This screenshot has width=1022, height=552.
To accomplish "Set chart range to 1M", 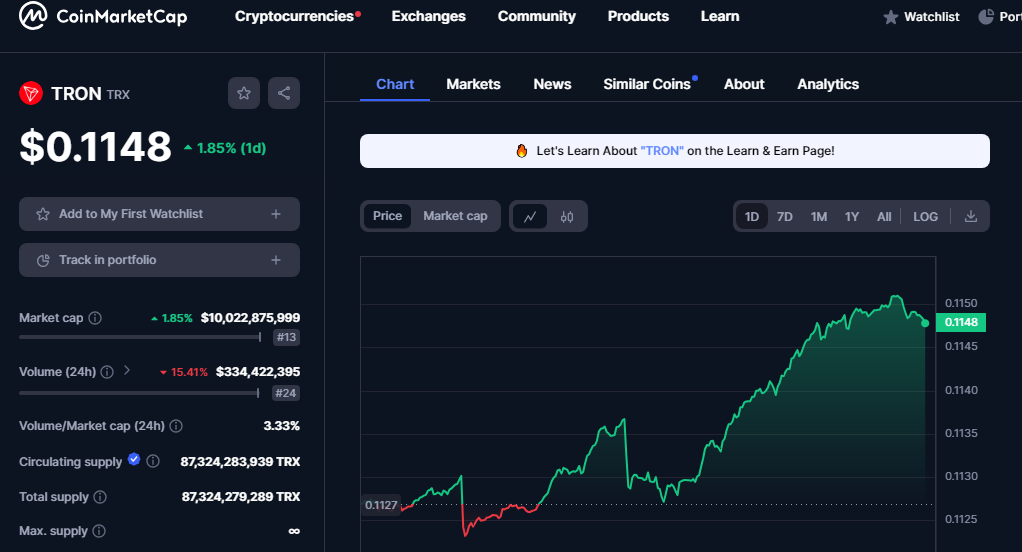I will (819, 216).
